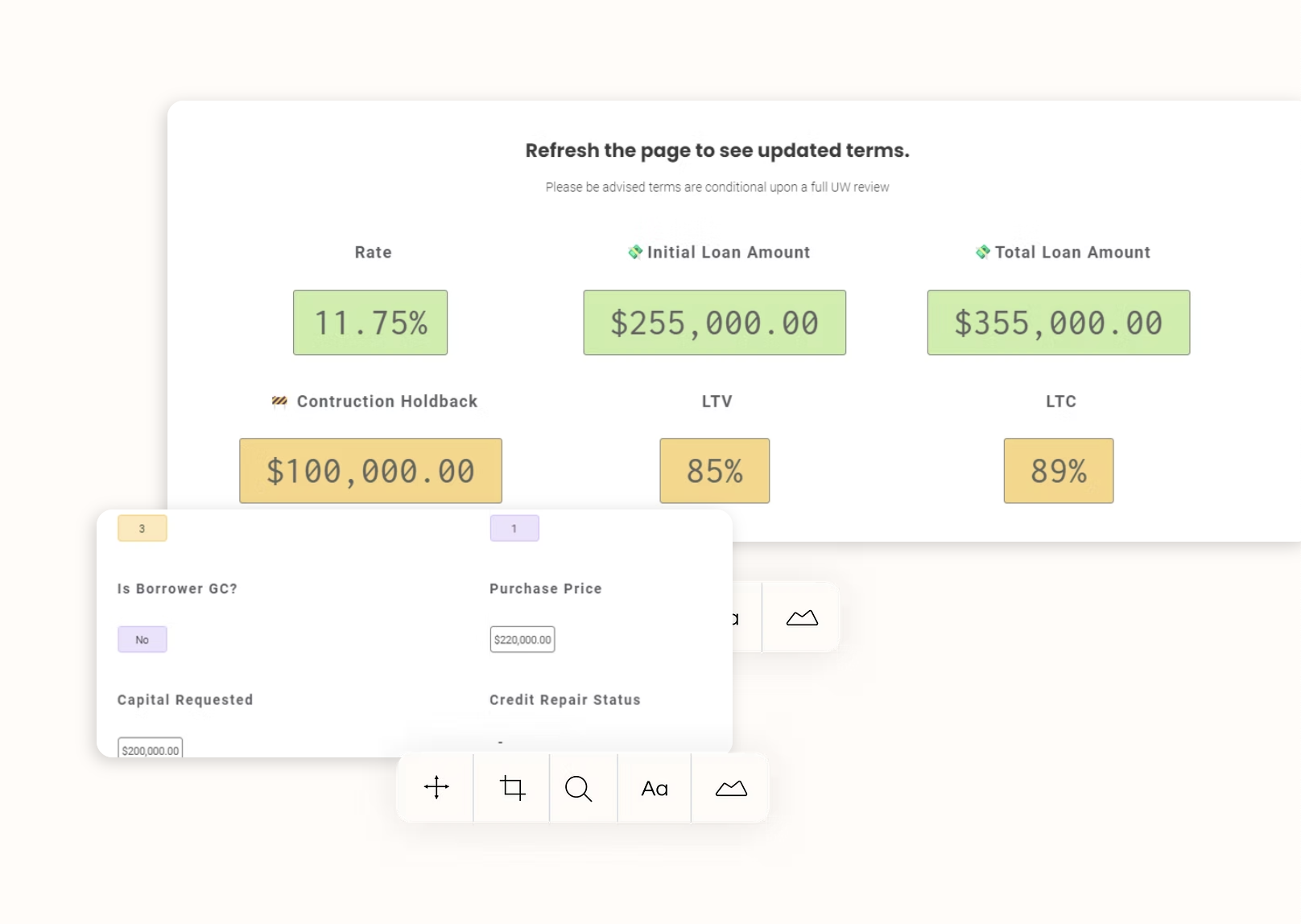Toggle the "No" value under Is Borrower GC?
This screenshot has width=1301, height=924.
tap(142, 640)
